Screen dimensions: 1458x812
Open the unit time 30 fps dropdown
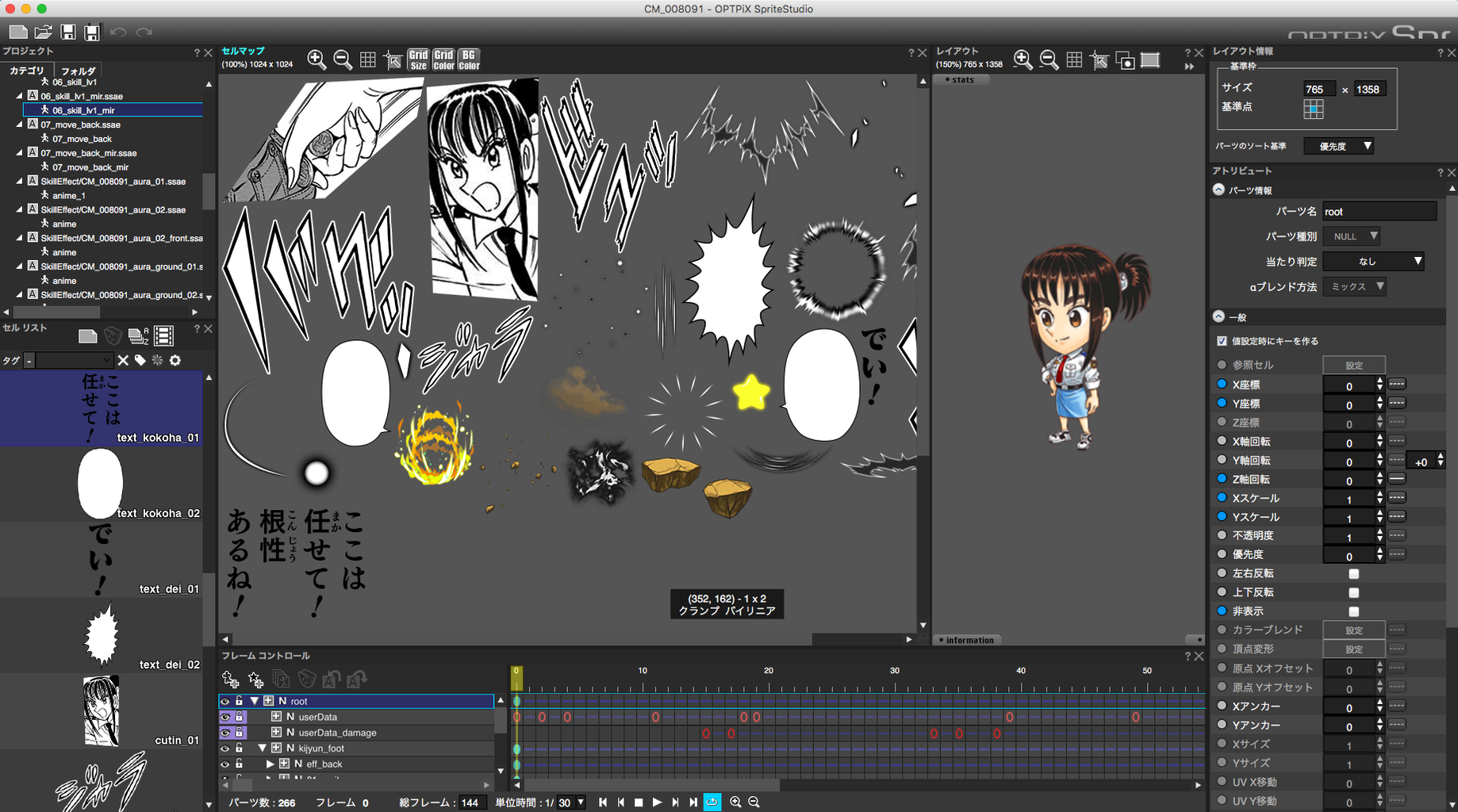tap(571, 802)
